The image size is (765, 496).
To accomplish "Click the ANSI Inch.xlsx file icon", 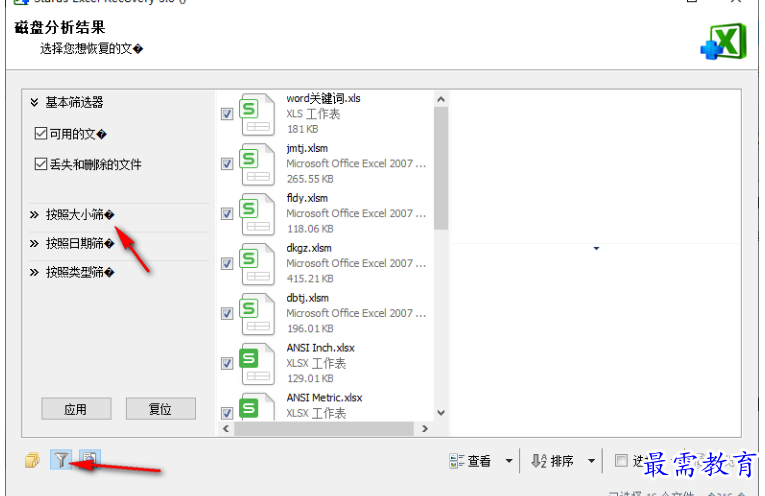I will click(257, 363).
